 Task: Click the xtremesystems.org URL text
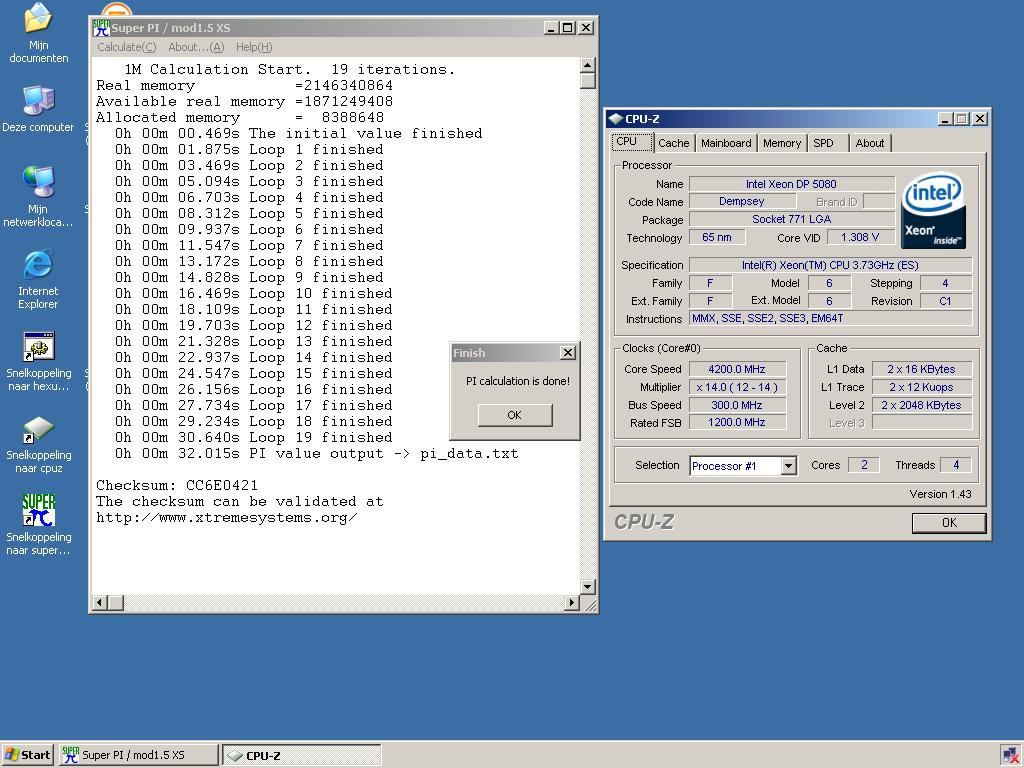click(x=227, y=517)
